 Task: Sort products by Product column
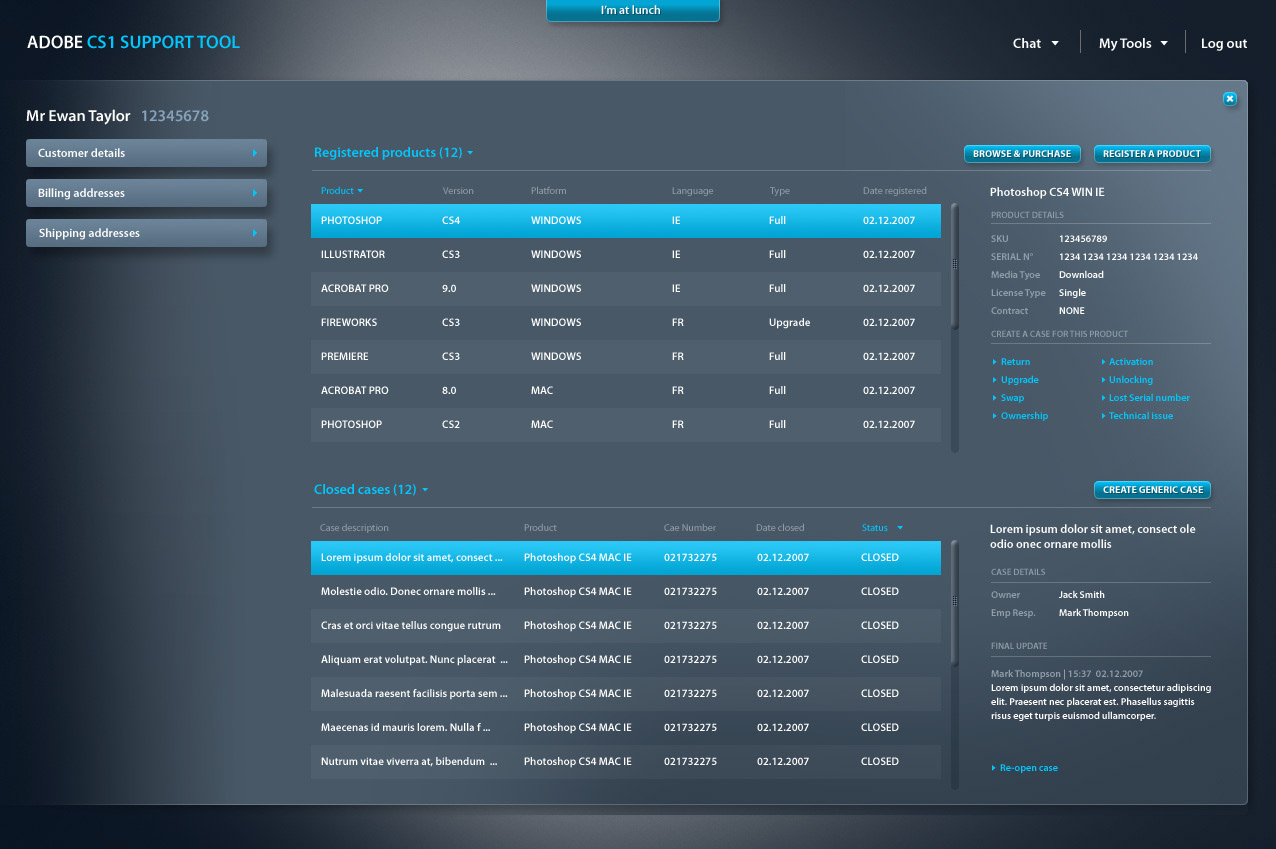click(342, 191)
